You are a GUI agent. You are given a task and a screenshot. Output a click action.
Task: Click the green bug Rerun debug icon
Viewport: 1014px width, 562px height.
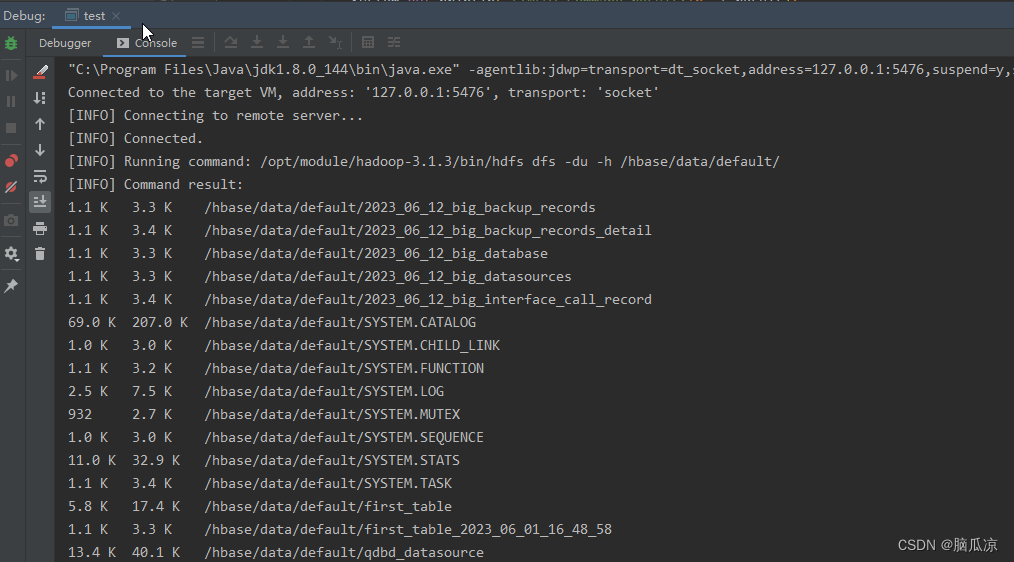click(x=11, y=43)
